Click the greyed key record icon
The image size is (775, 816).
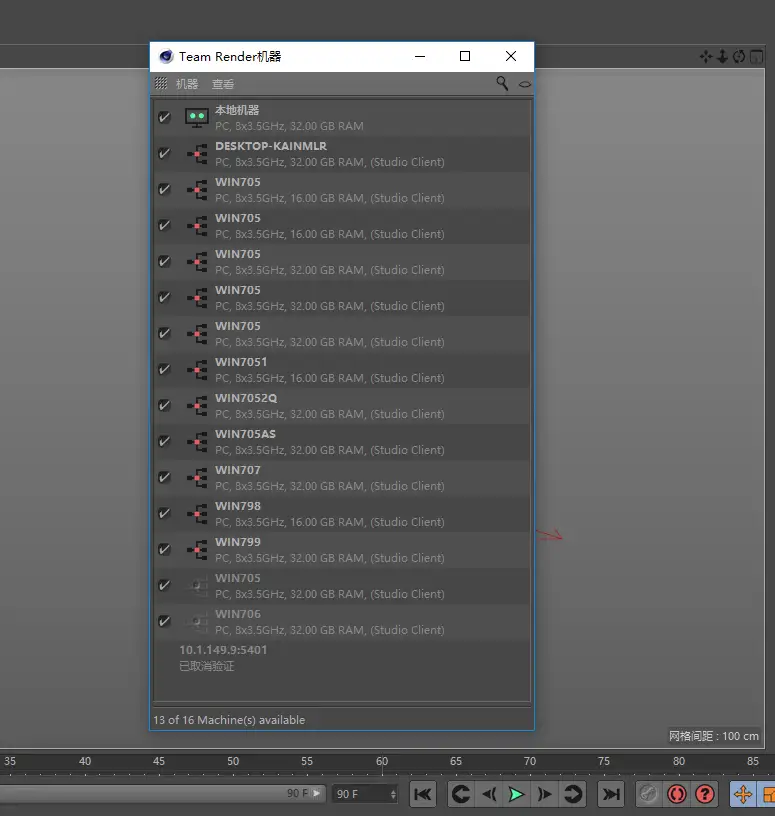pos(648,794)
